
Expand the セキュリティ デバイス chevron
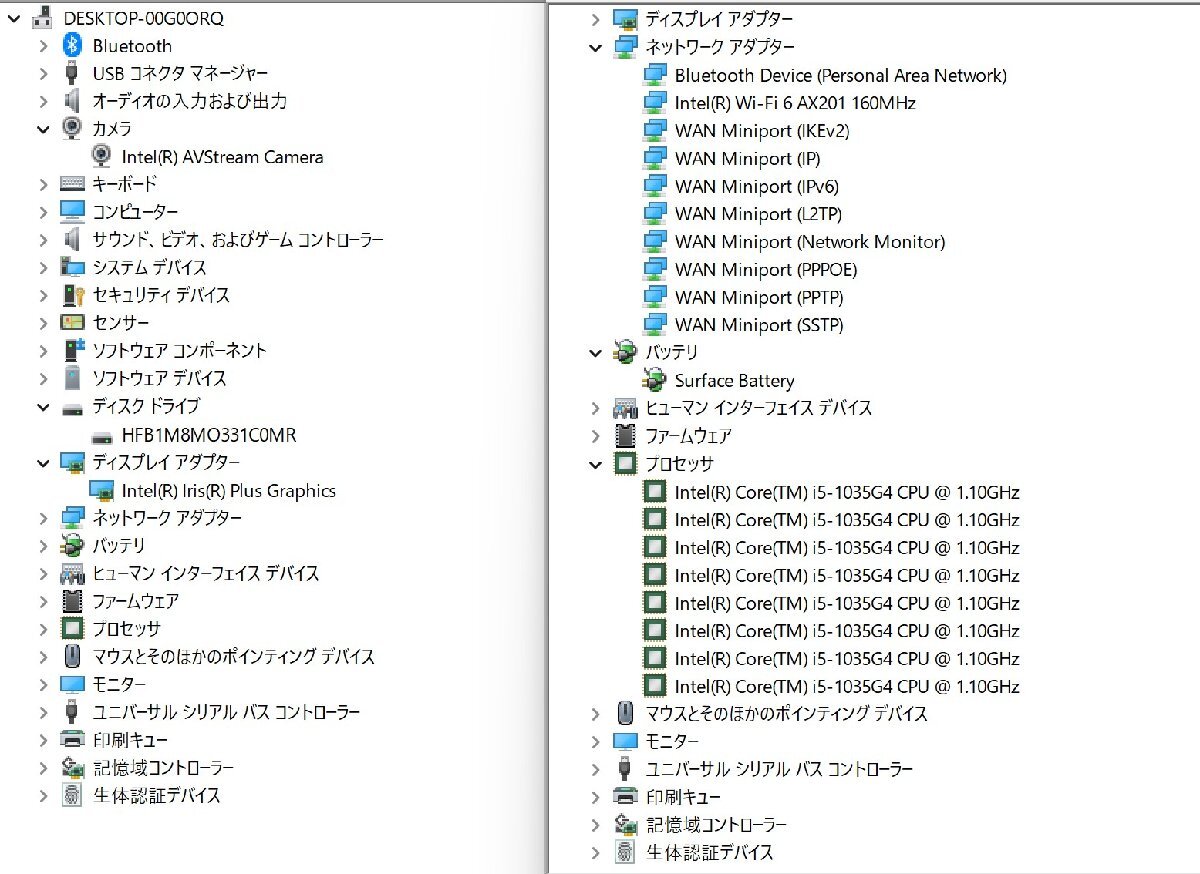click(x=43, y=295)
